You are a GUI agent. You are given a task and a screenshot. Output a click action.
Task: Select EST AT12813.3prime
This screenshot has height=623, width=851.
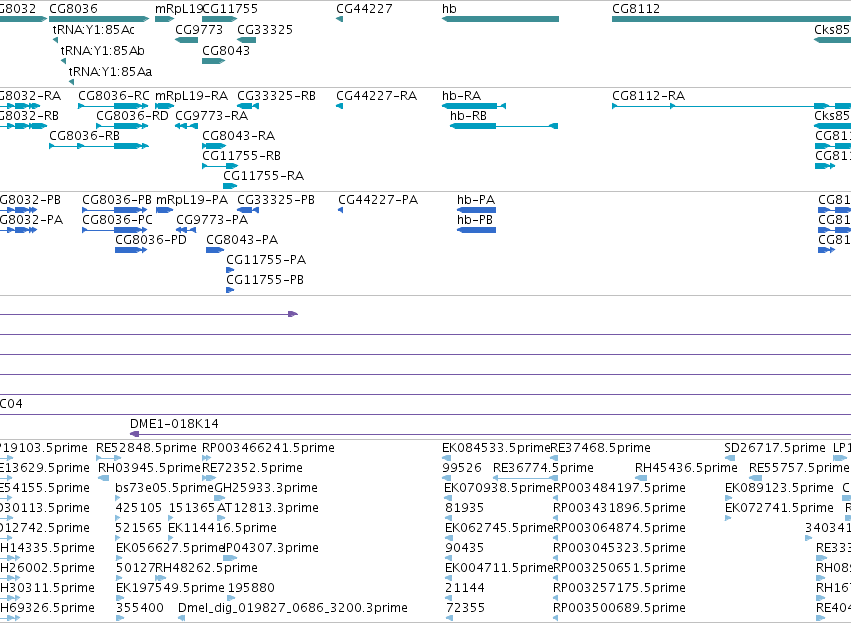(x=268, y=508)
